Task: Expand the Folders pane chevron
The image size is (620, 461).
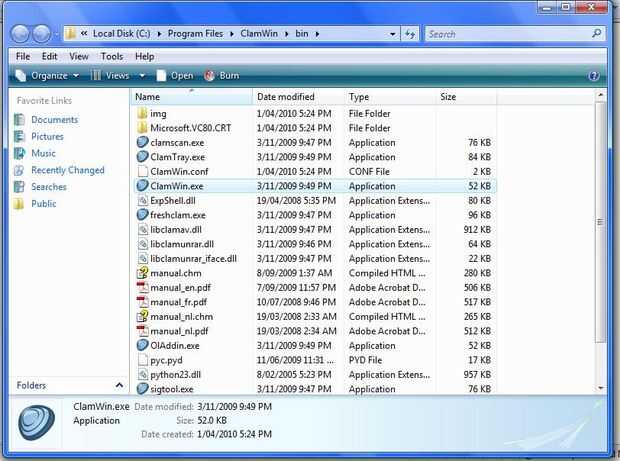Action: (119, 385)
